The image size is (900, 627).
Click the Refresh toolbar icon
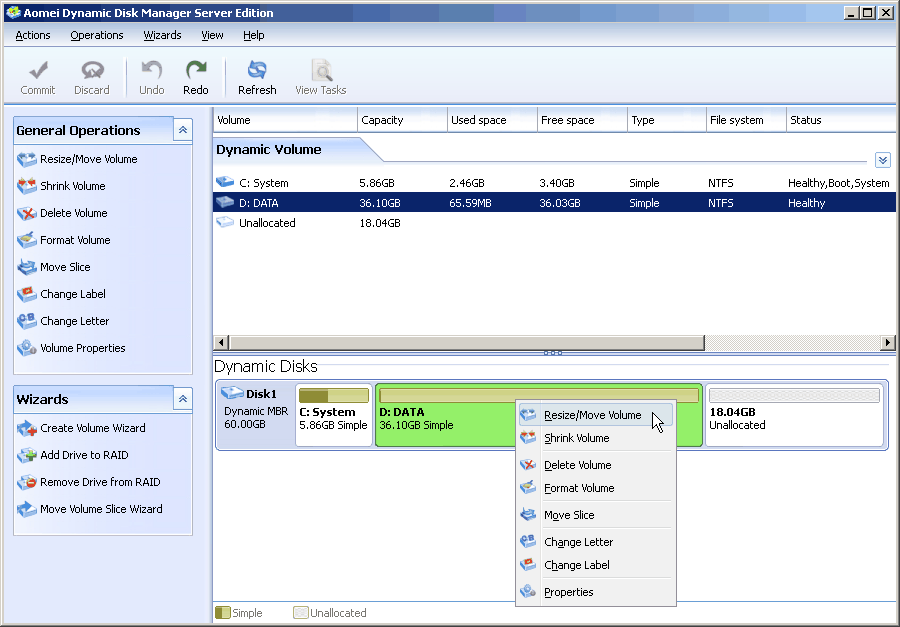pyautogui.click(x=257, y=77)
